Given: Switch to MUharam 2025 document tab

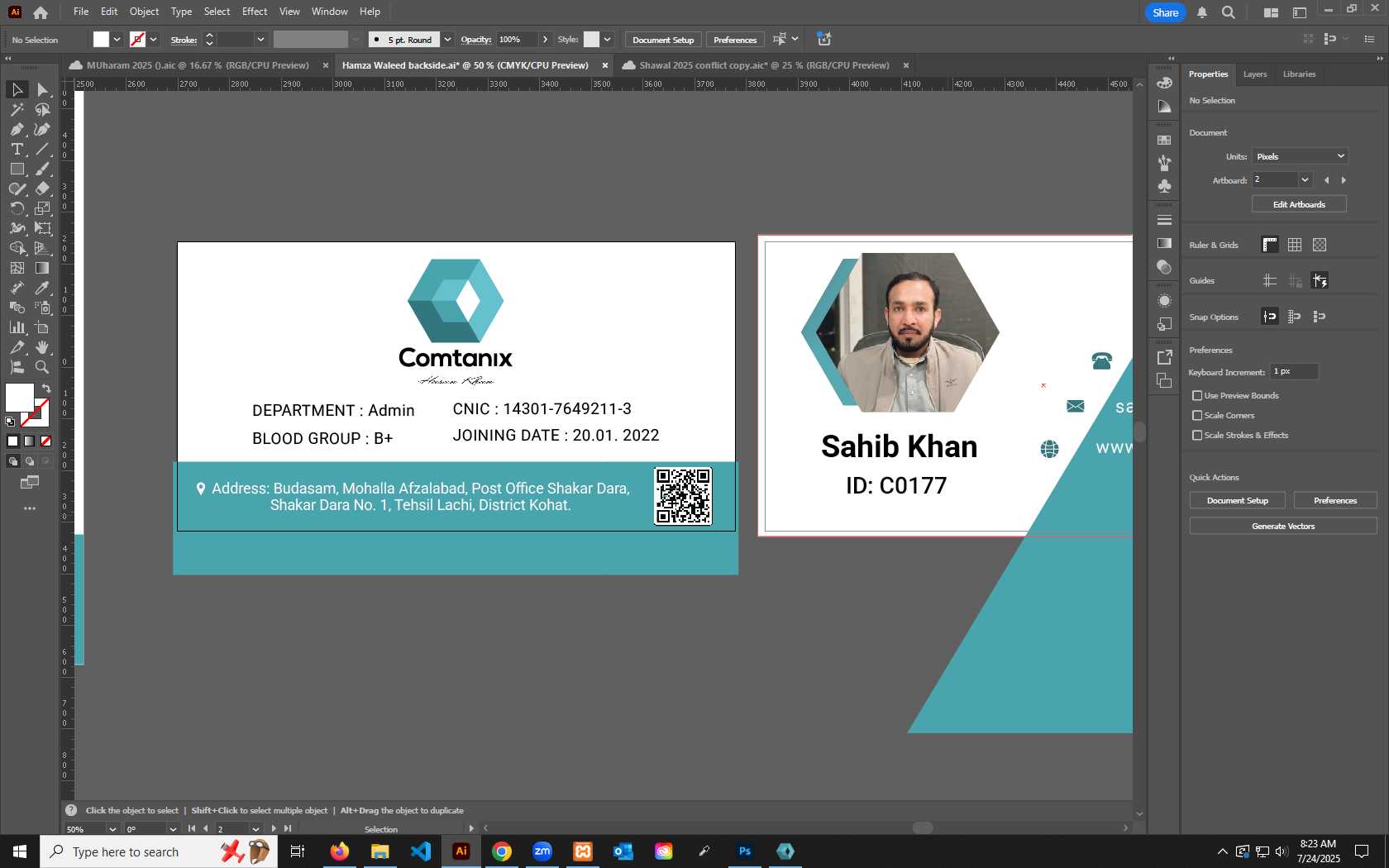Looking at the screenshot, I should coord(197,65).
